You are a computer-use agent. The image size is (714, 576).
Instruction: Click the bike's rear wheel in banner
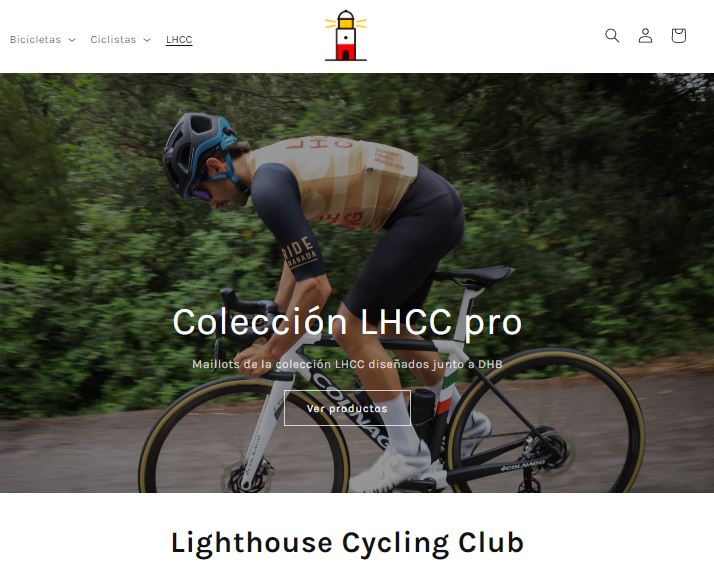pyautogui.click(x=546, y=421)
